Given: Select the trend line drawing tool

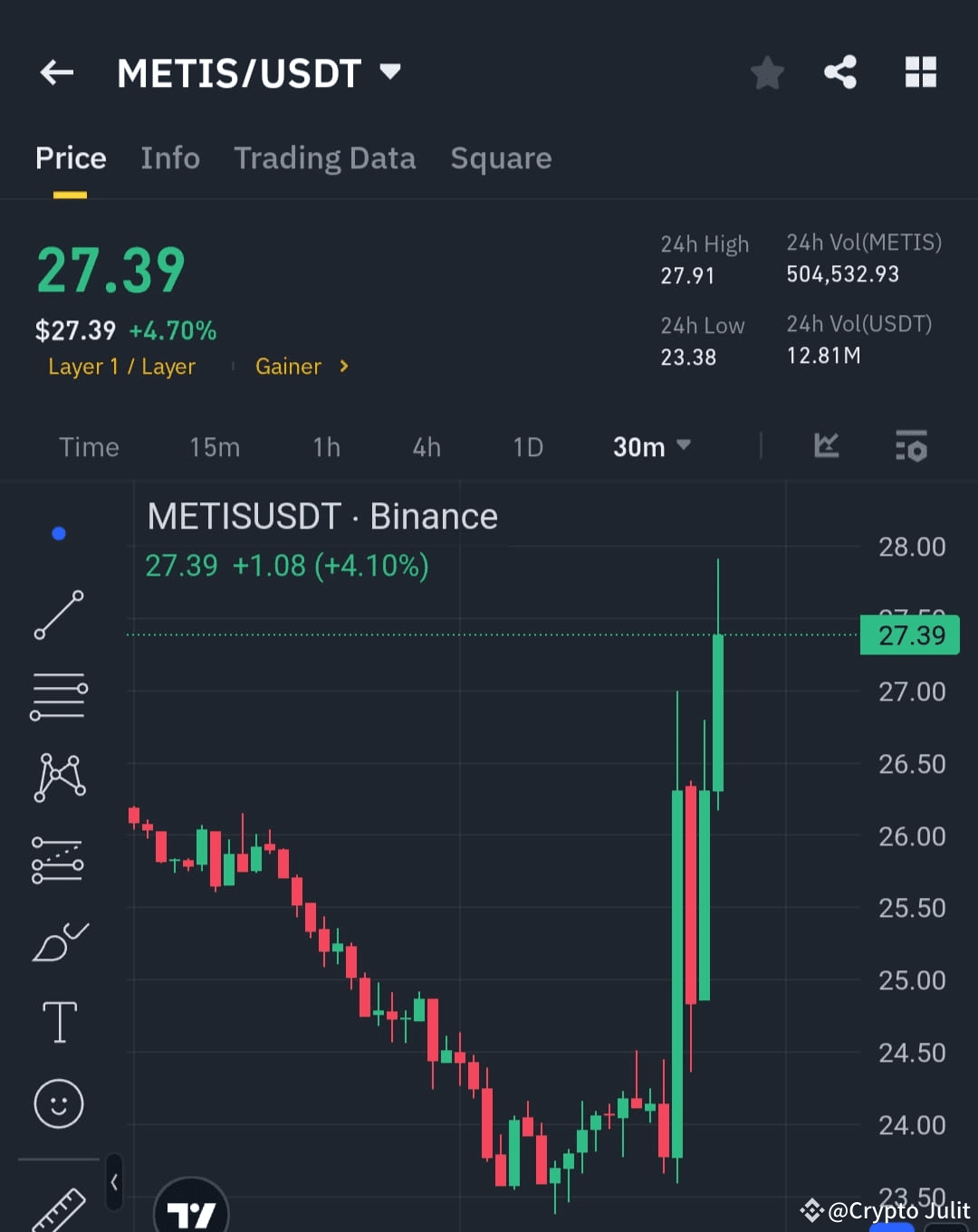Looking at the screenshot, I should coord(59,616).
